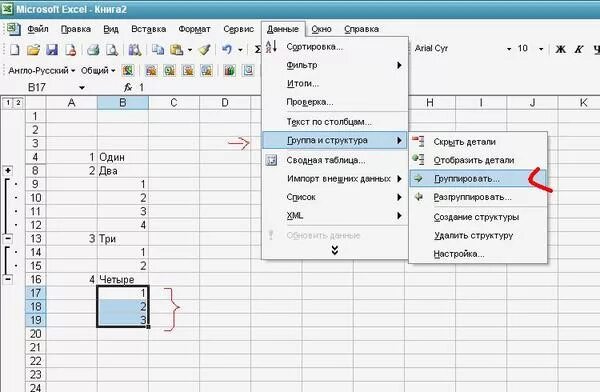Viewport: 600px width, 392px height.
Task: Select Проверка... menu entry
Action: (x=335, y=102)
